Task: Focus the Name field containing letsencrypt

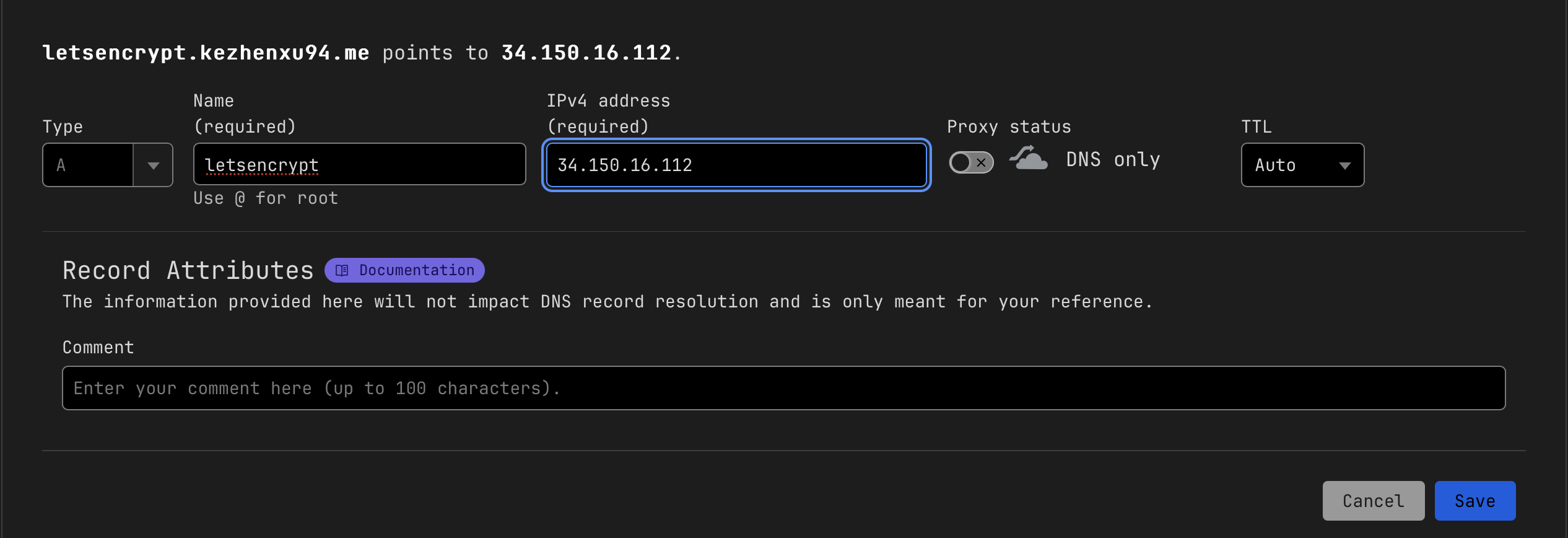Action: [359, 165]
